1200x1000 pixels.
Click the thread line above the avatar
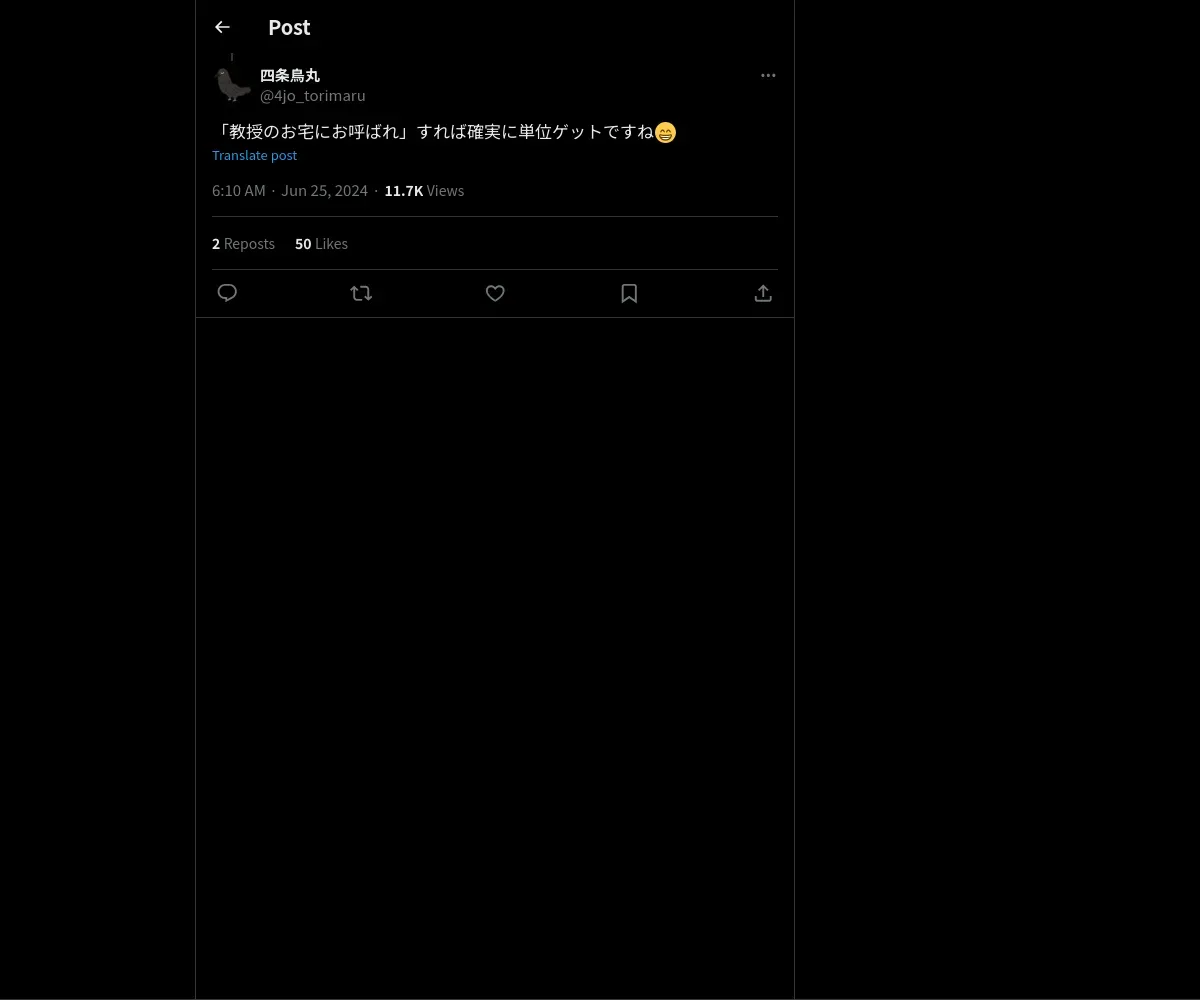point(232,57)
